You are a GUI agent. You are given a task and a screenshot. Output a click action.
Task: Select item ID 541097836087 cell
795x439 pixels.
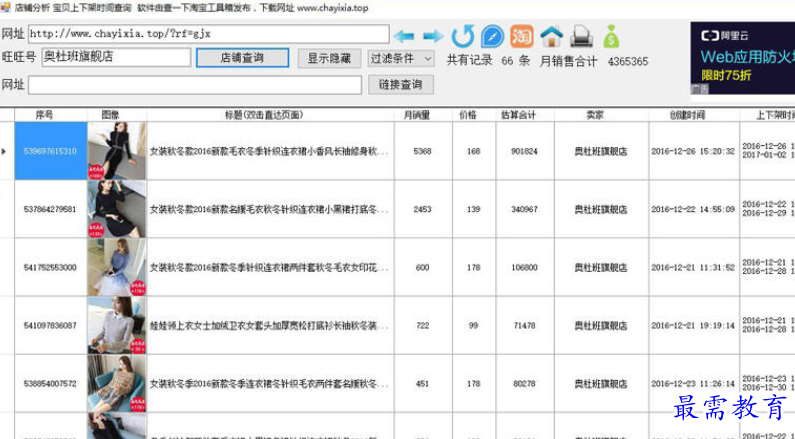tap(51, 325)
